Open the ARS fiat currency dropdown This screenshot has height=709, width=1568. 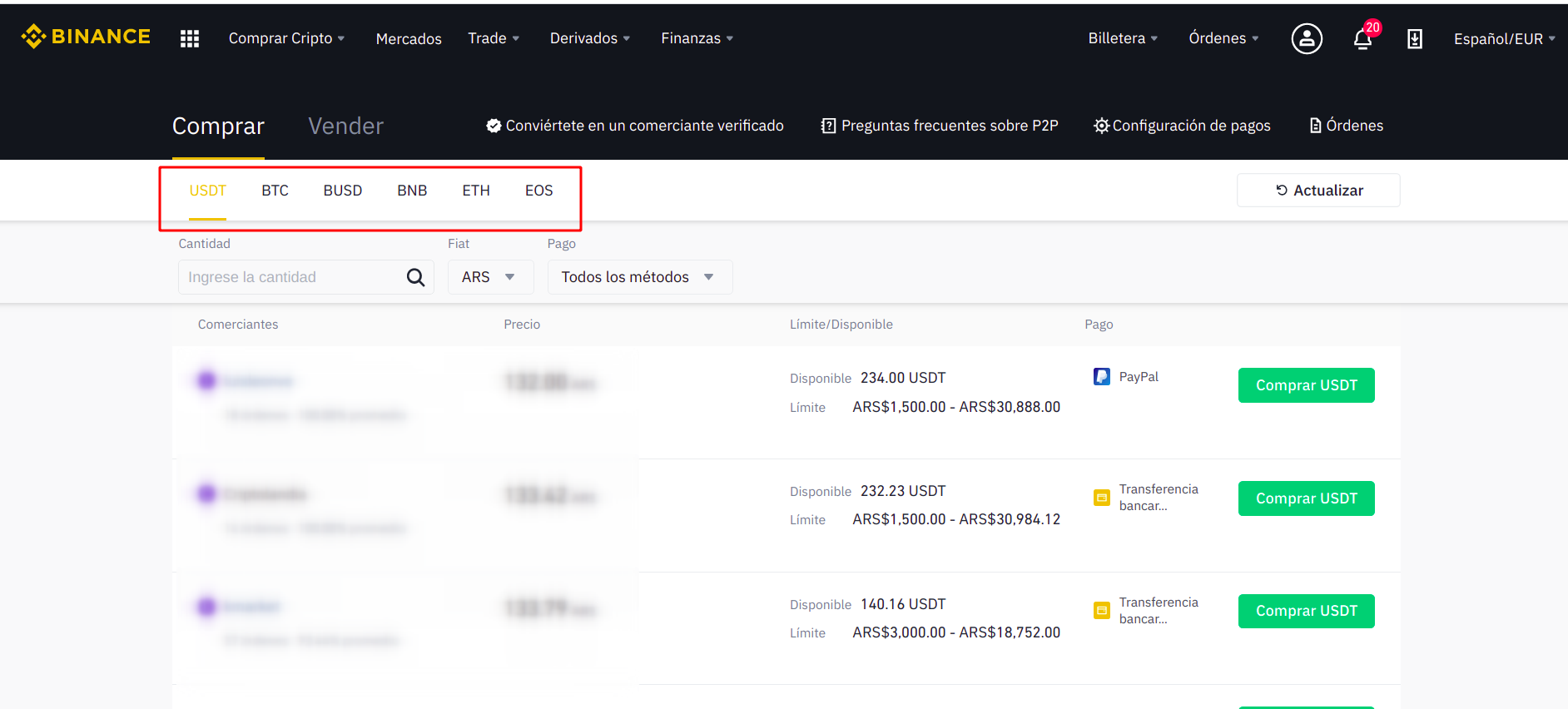(490, 277)
